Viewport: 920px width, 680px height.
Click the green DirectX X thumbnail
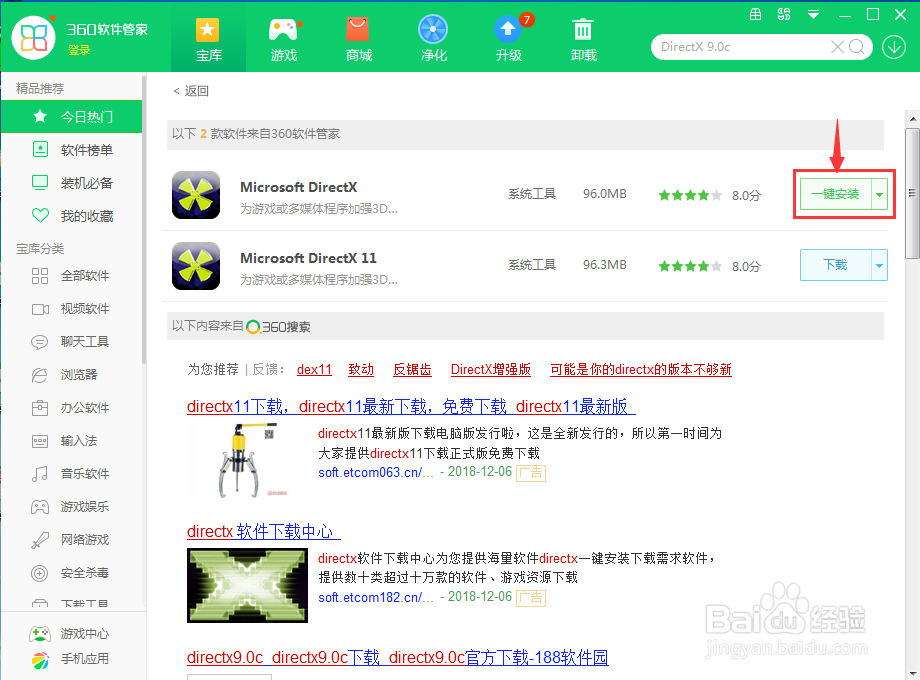(247, 586)
